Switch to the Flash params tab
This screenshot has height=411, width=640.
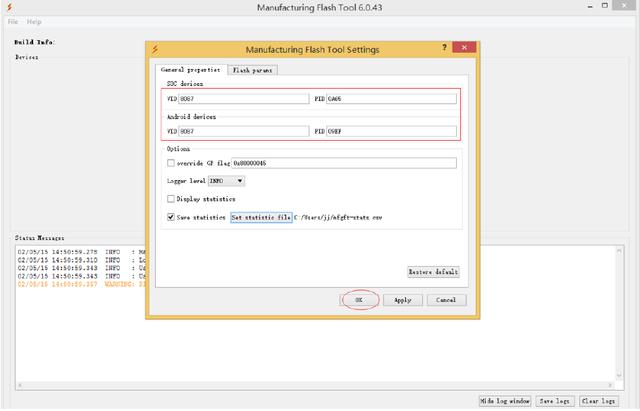252,71
